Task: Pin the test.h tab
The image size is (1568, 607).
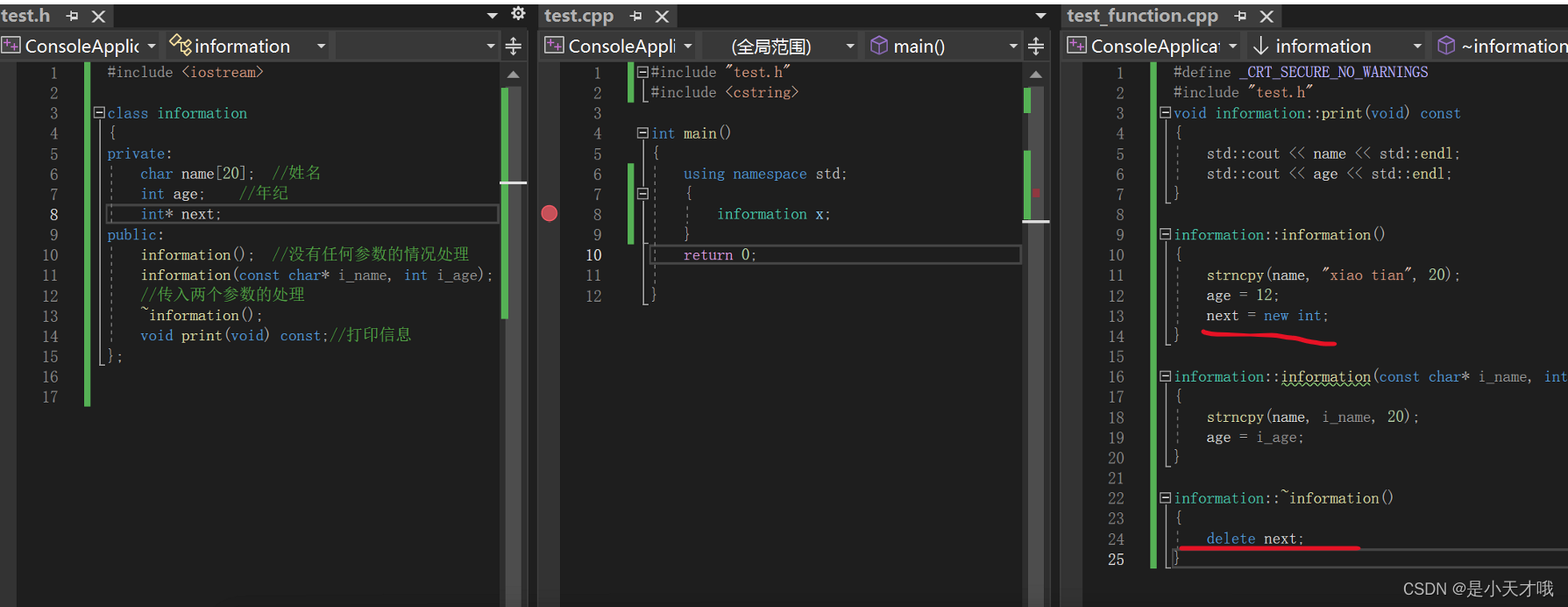Action: (x=73, y=17)
